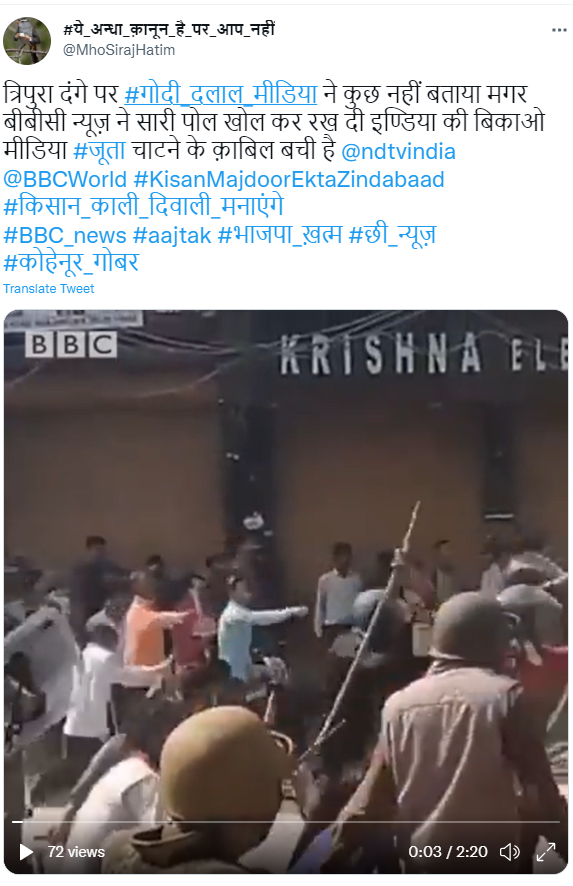573x886 pixels.
Task: Play the video with the play icon
Action: [26, 852]
